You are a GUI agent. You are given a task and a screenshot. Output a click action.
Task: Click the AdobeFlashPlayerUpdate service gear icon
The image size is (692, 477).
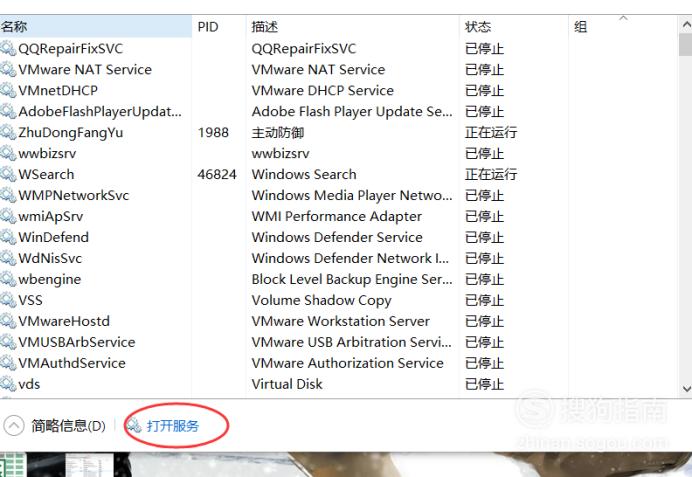coord(8,111)
